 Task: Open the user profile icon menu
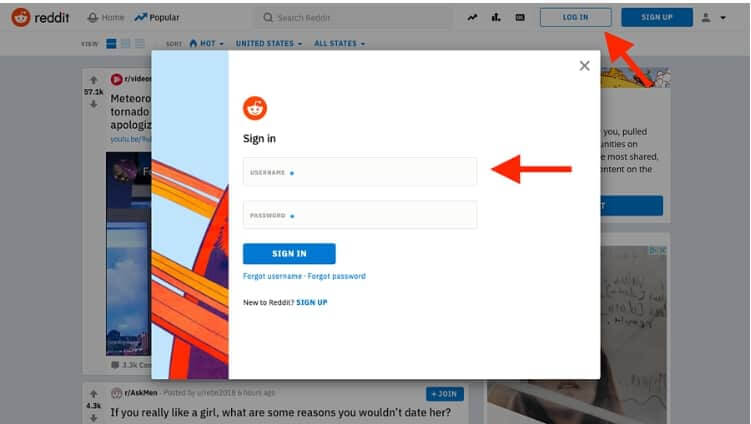[x=713, y=18]
